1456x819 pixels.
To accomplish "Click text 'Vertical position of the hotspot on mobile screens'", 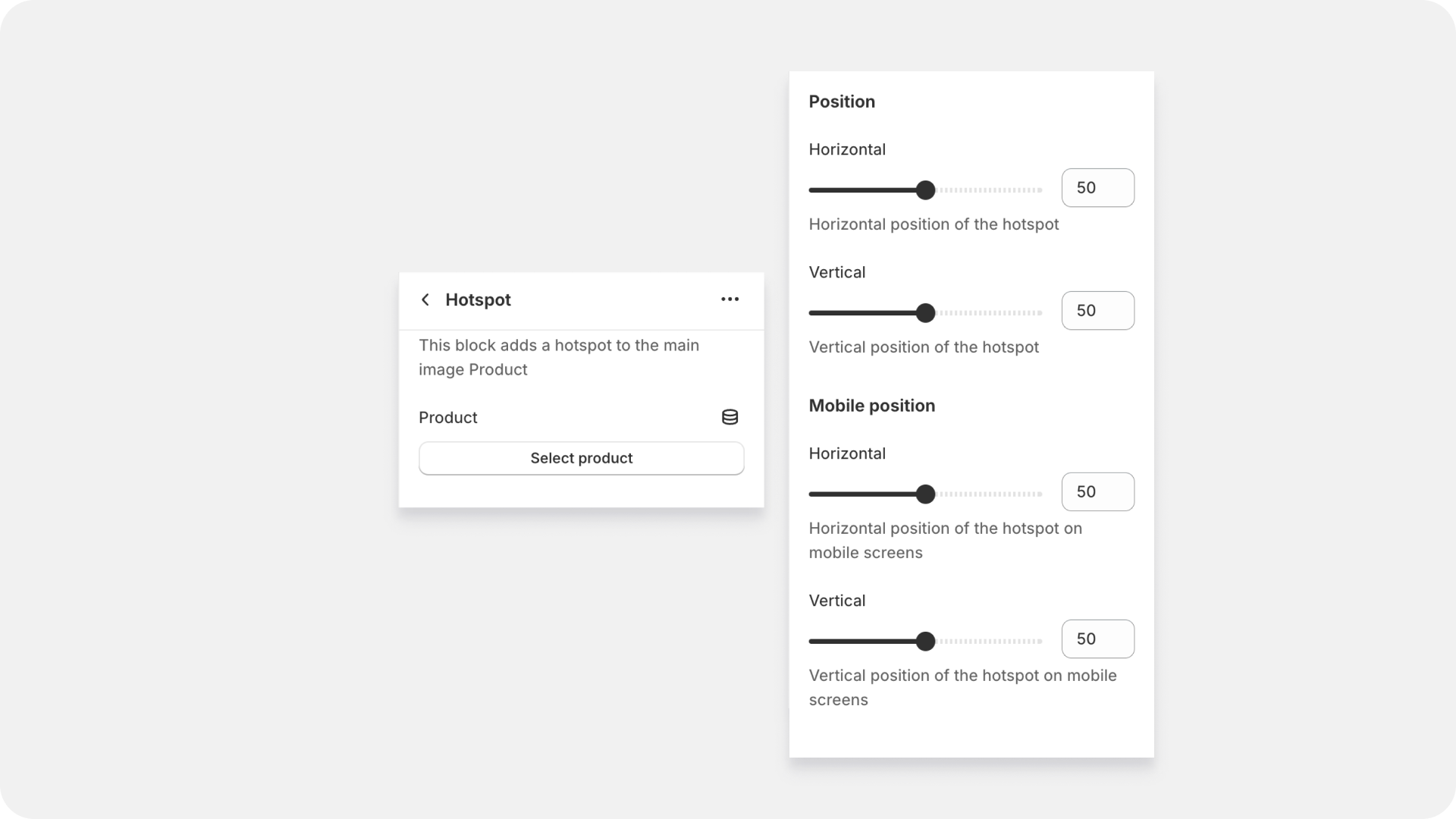I will coord(963,688).
